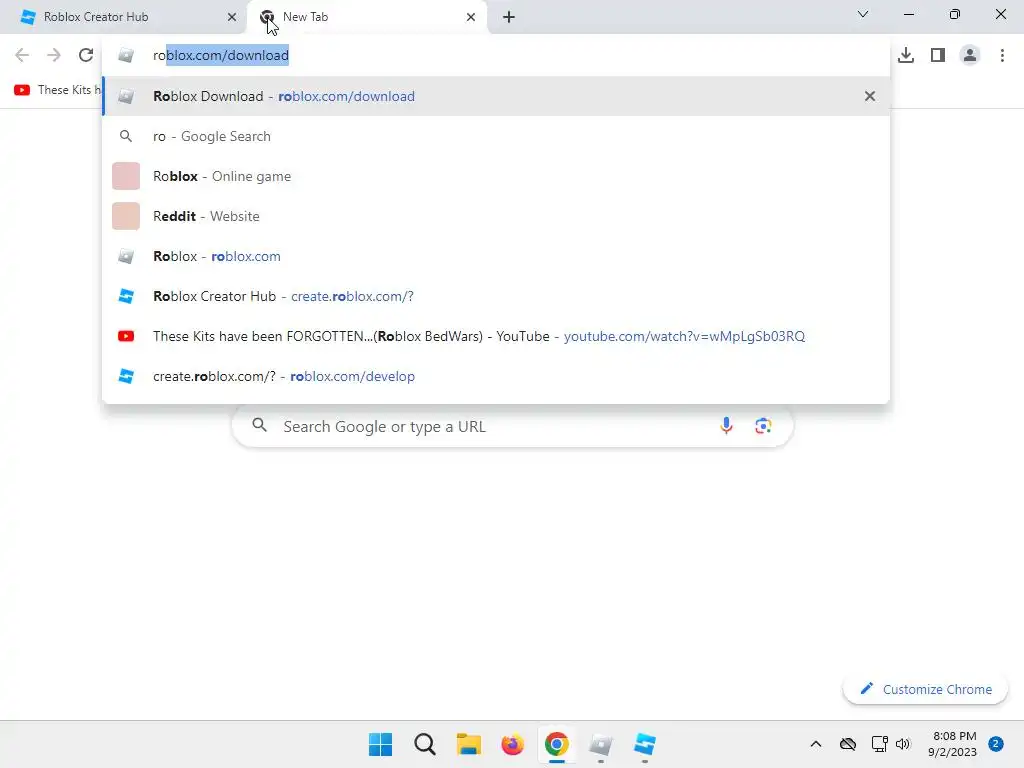Reload the page with the refresh icon

coord(86,55)
